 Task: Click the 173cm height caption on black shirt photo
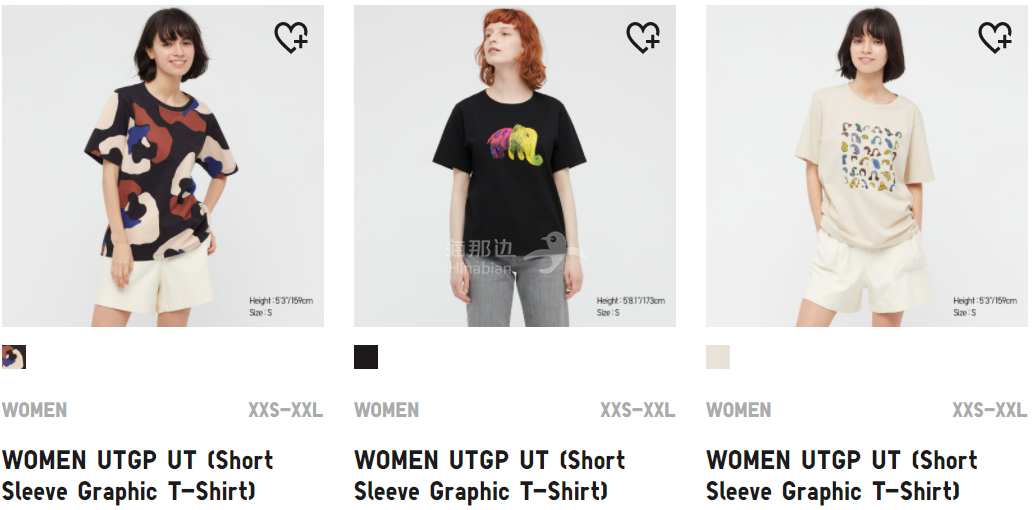[x=630, y=300]
